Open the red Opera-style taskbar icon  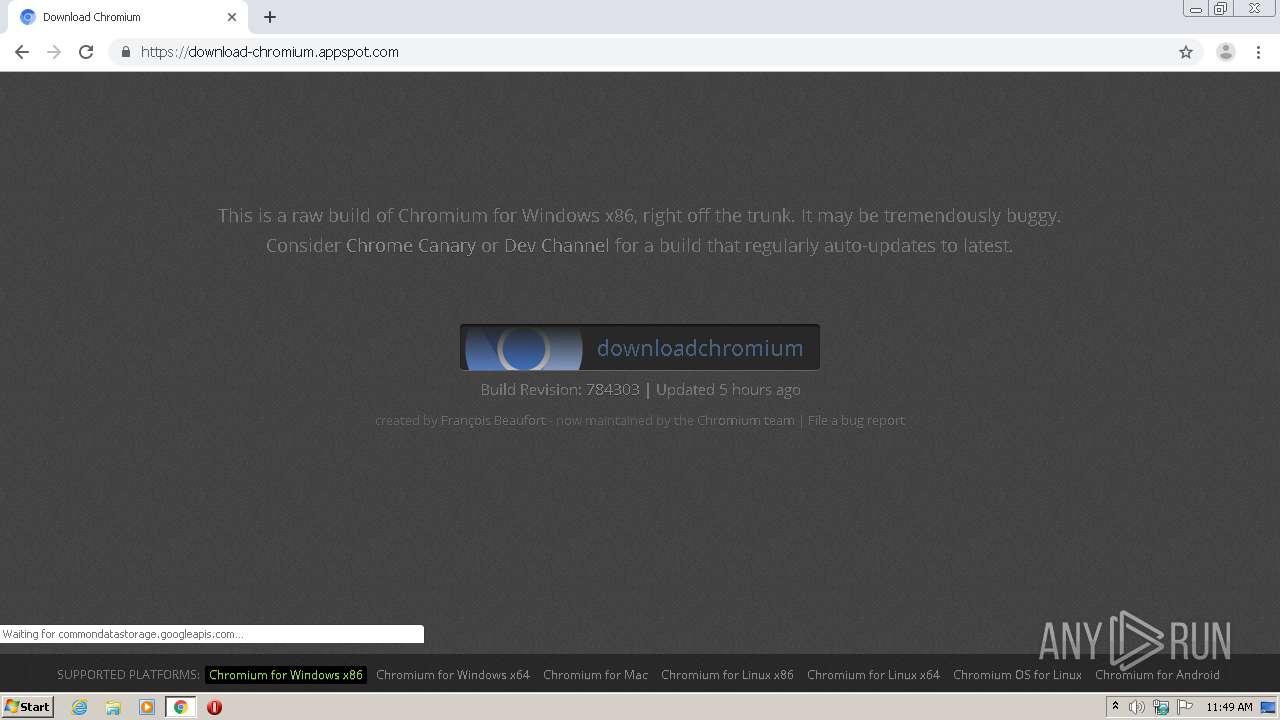214,707
